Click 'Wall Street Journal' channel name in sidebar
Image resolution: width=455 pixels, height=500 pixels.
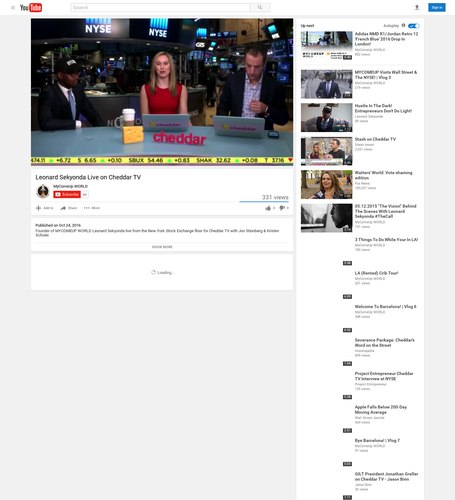[369, 418]
